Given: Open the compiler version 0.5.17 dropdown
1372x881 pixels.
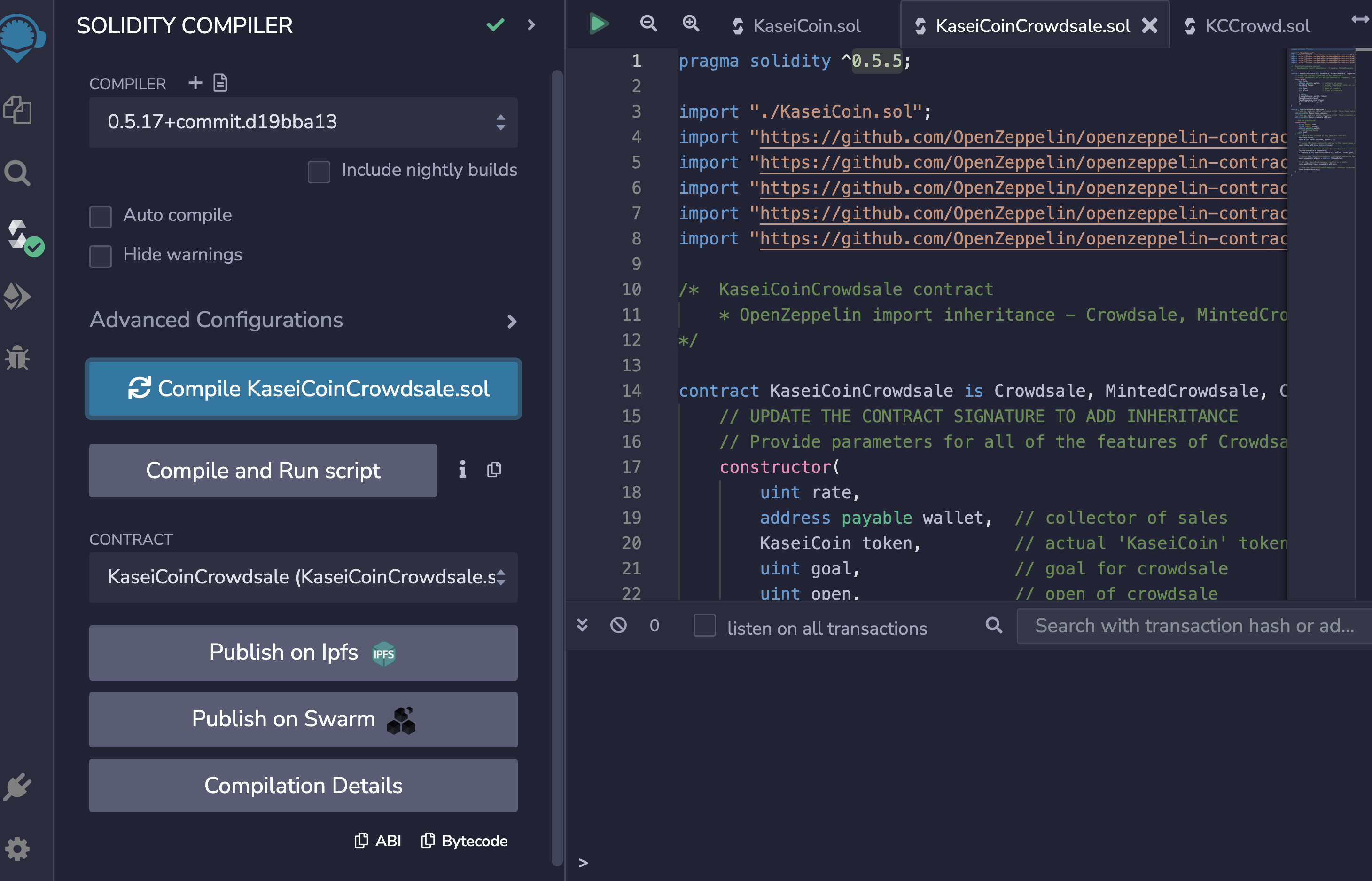Looking at the screenshot, I should pyautogui.click(x=303, y=122).
